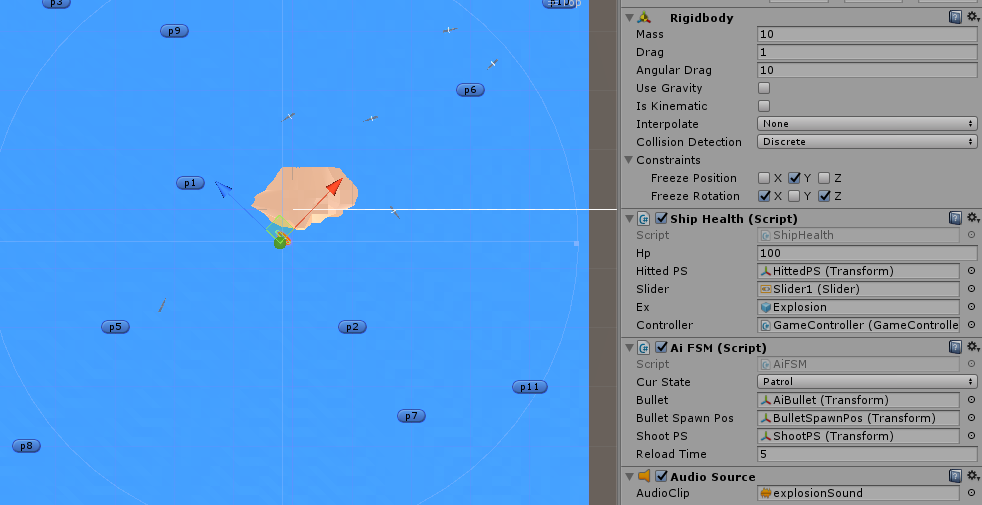
Task: Click object picker for Bullet field
Action: click(971, 400)
